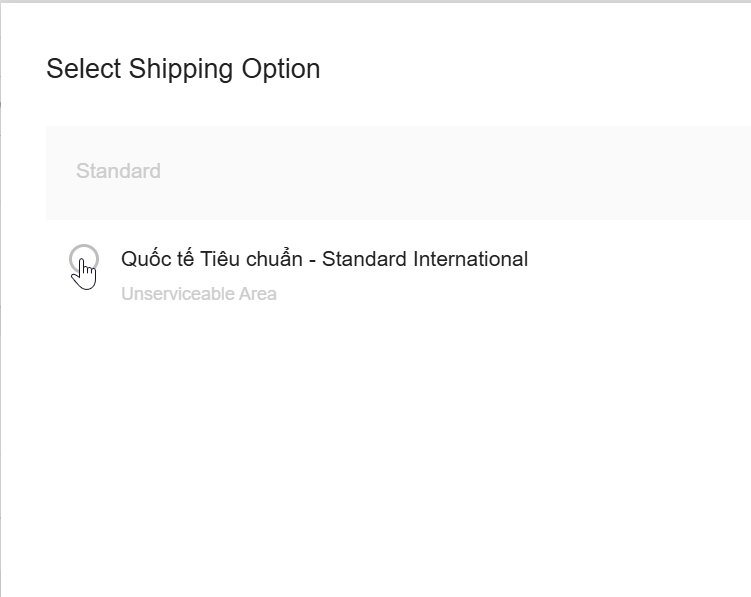
Task: Pick the Quốc tế Tiêu chuẩn shipping method
Action: coord(324,259)
